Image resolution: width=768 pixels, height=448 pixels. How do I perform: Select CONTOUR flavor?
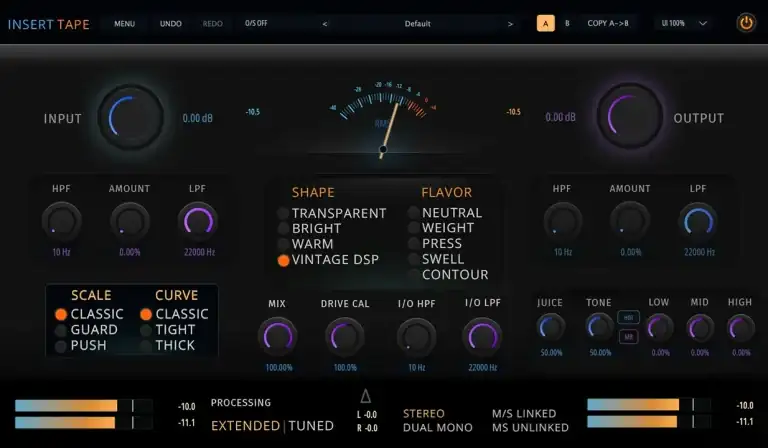tap(449, 275)
